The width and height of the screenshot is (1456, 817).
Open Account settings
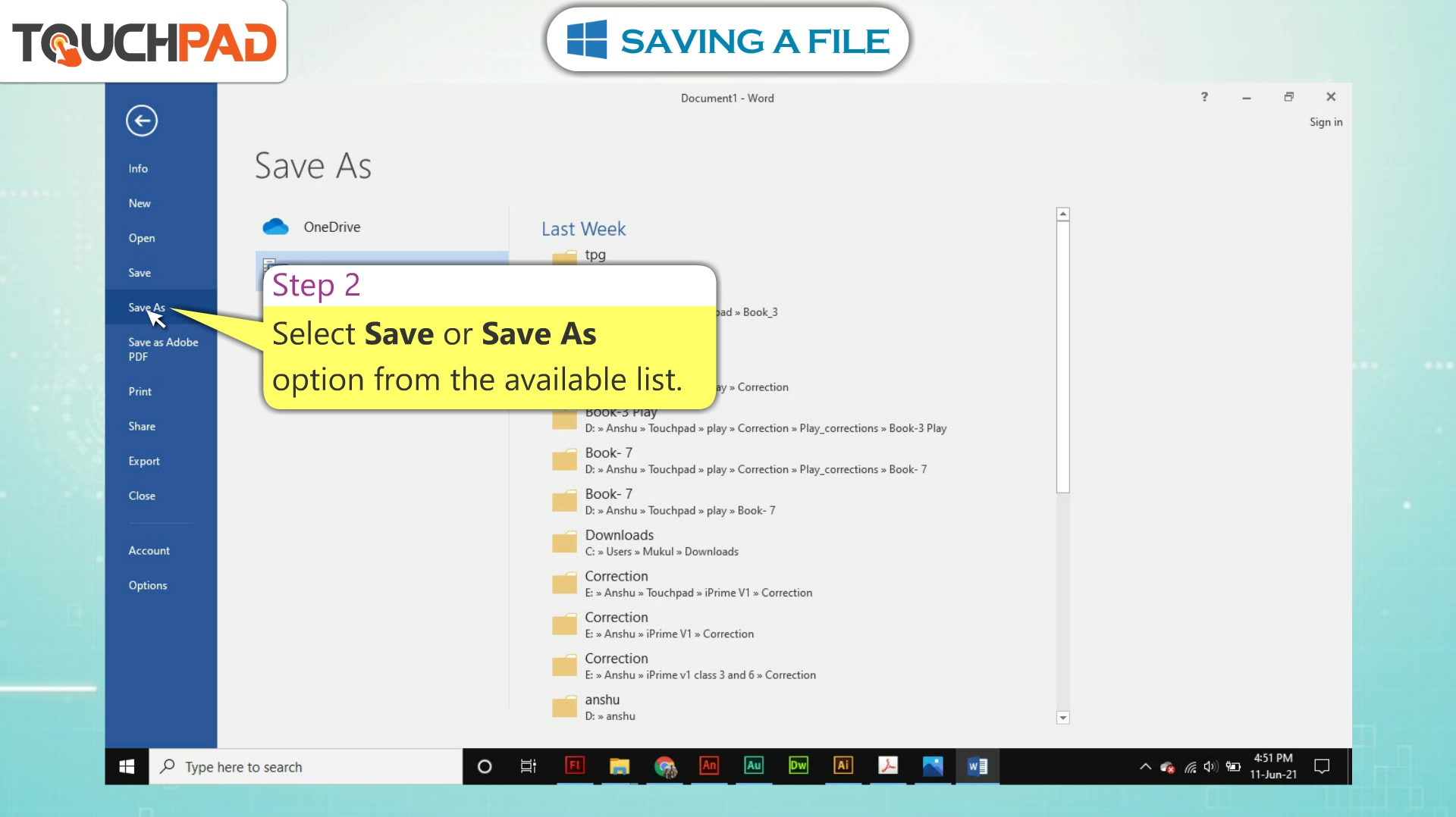pyautogui.click(x=149, y=551)
